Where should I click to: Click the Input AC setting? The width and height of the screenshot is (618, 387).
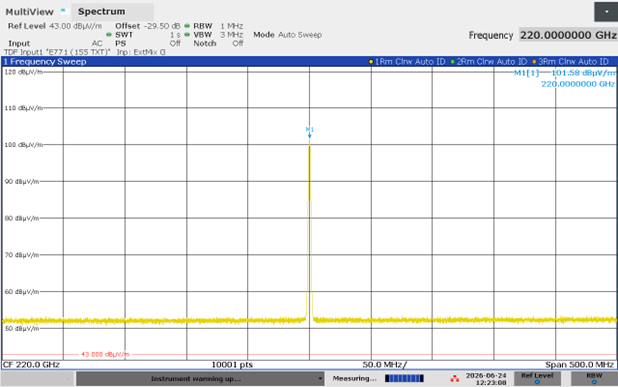55,43
